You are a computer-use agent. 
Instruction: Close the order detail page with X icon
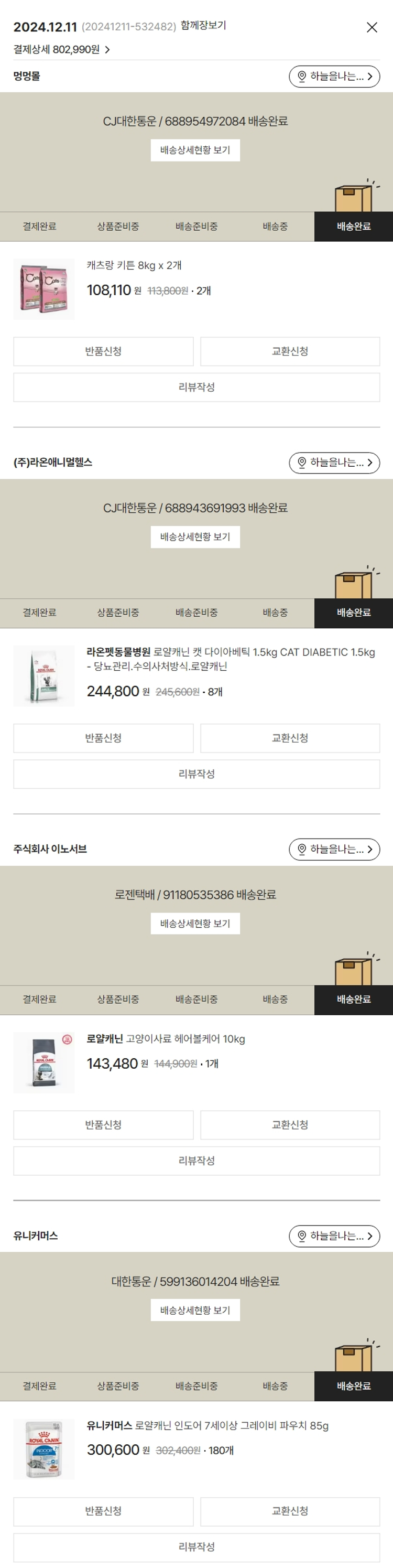(x=372, y=27)
